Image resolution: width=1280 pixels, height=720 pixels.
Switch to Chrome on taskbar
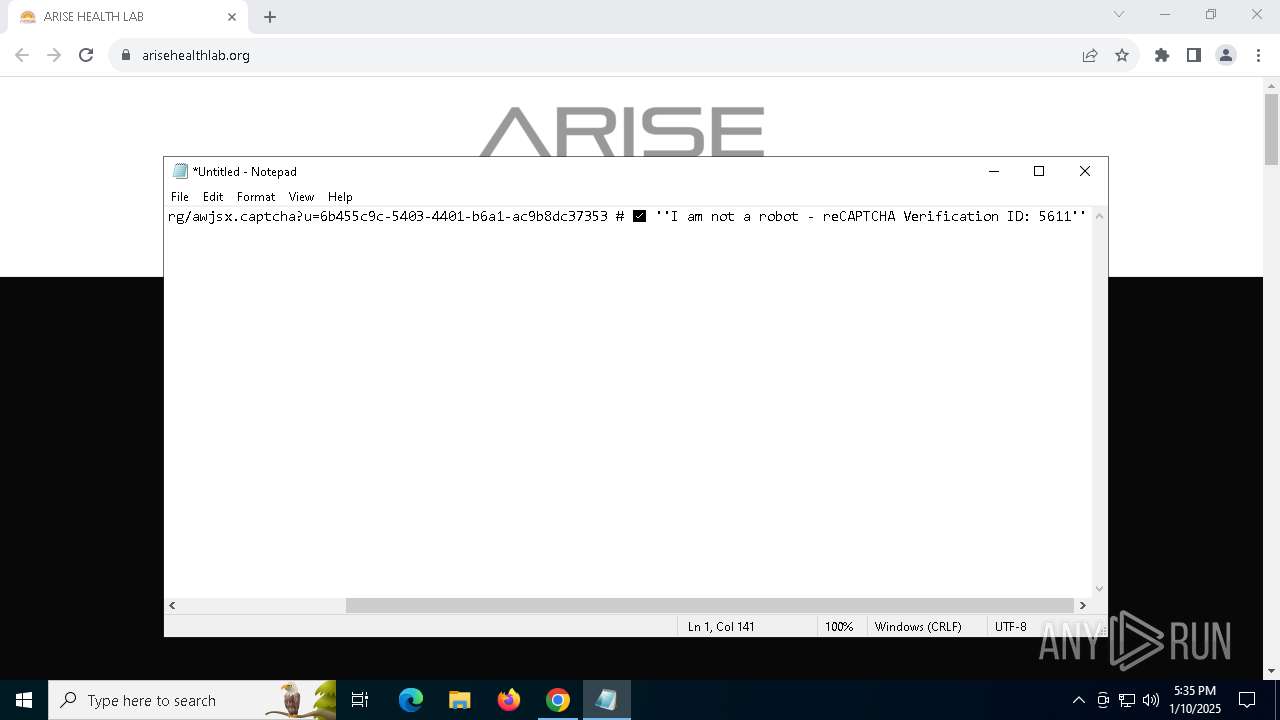(x=558, y=700)
